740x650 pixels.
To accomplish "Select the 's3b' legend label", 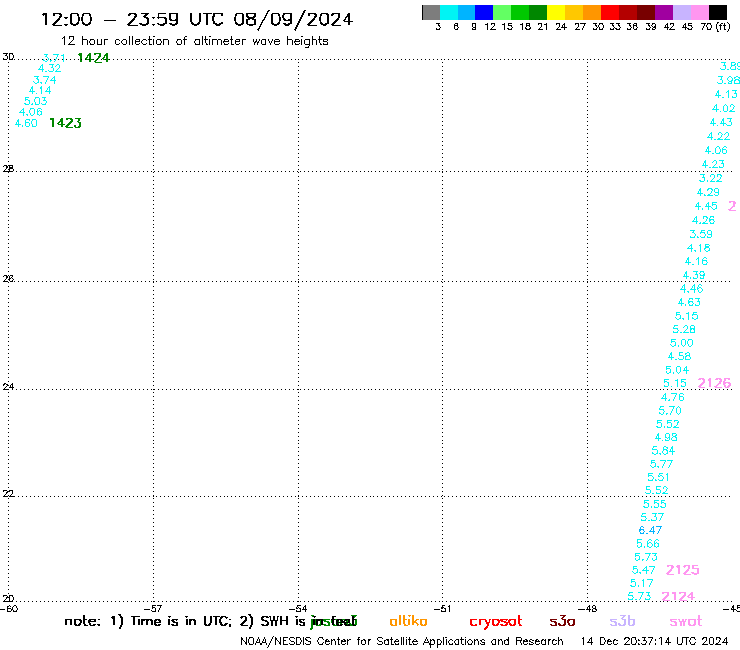I will 622,621.
